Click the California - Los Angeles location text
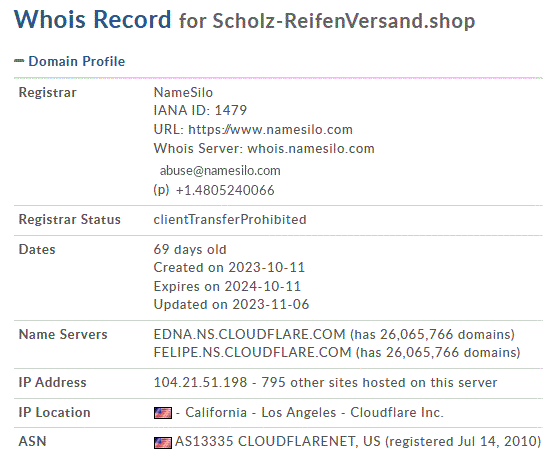Image resolution: width=544 pixels, height=458 pixels. pos(261,412)
